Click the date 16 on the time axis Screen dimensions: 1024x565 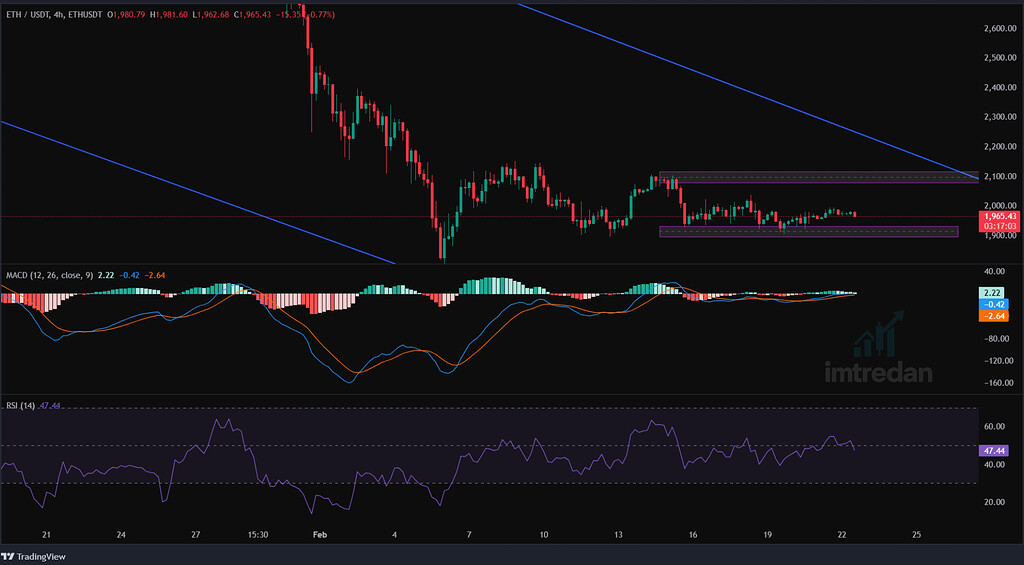coord(693,534)
